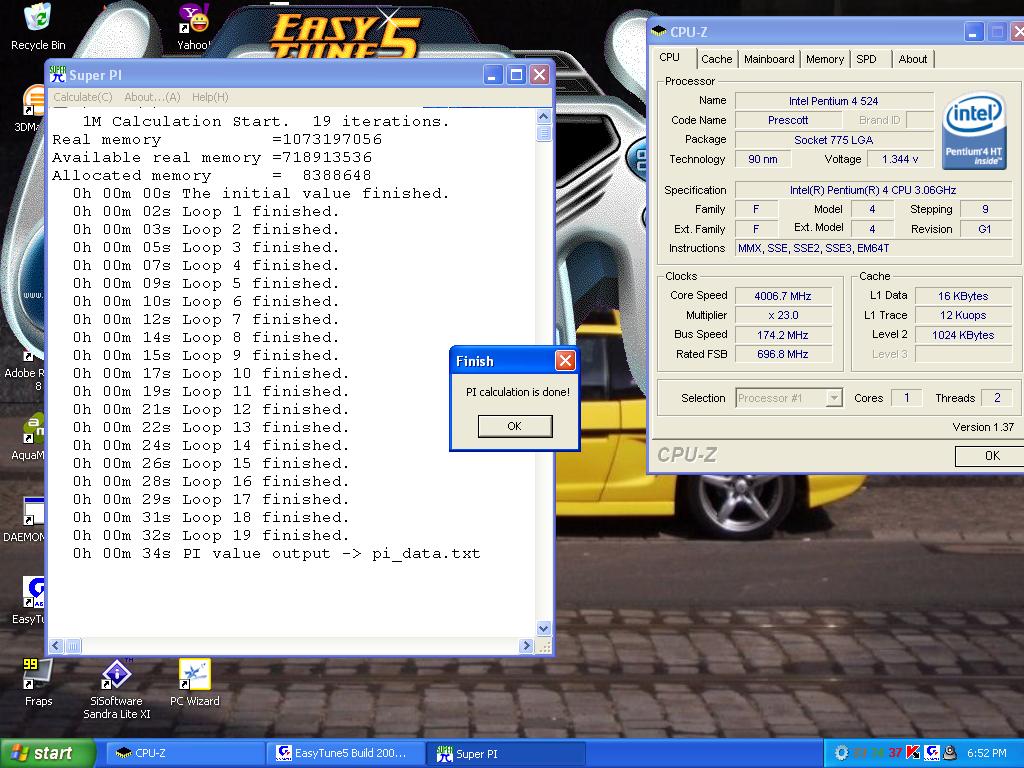This screenshot has width=1024, height=768.
Task: Switch to the Mainboard tab in CPU-Z
Action: coord(769,59)
